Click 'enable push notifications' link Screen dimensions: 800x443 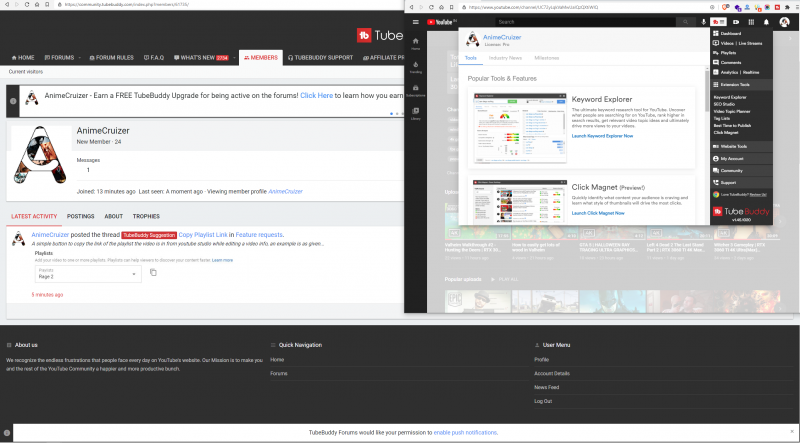point(465,432)
